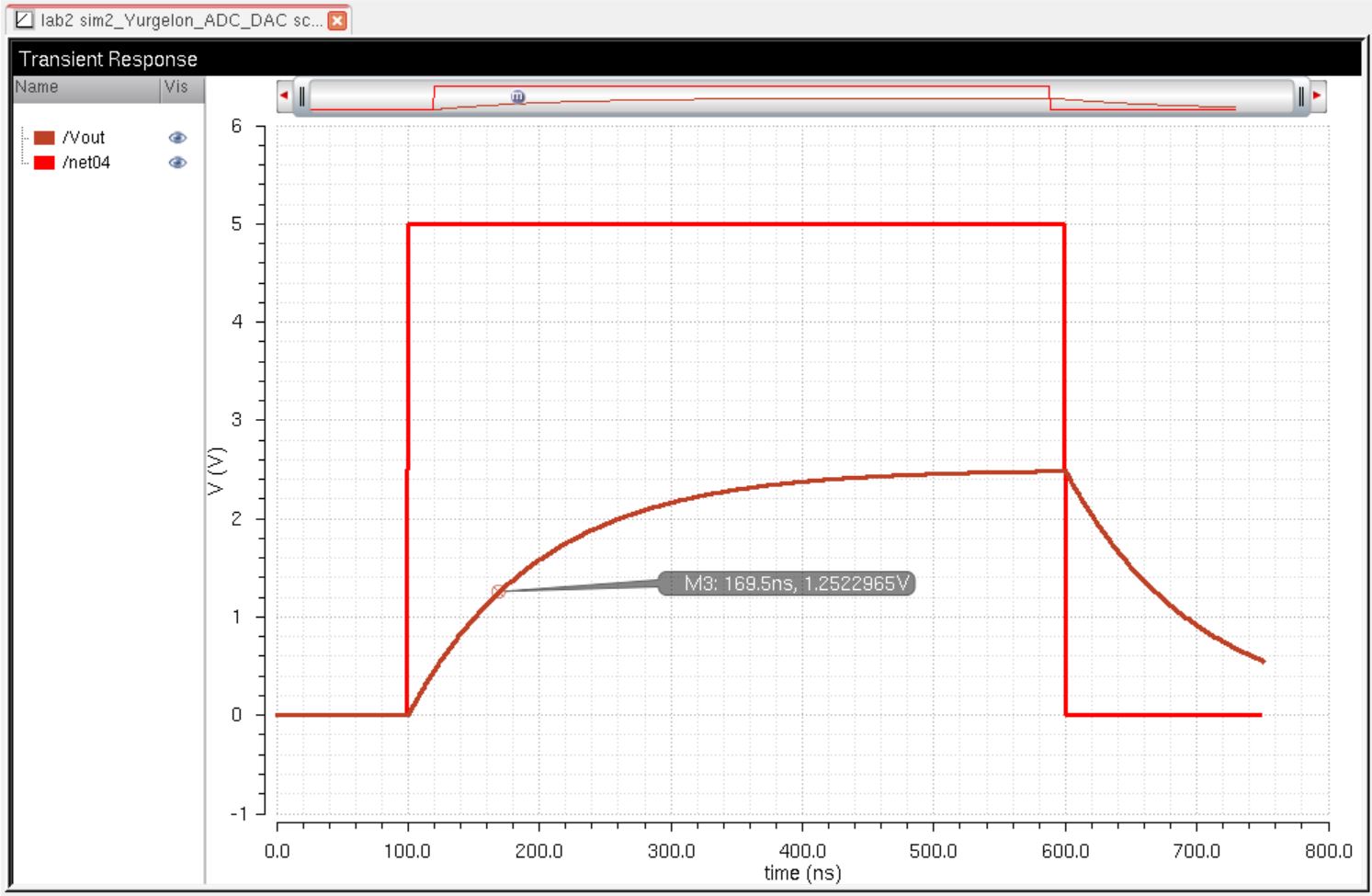Toggle visibility of the /Vout trace
This screenshot has height=896, width=1372.
(x=177, y=138)
